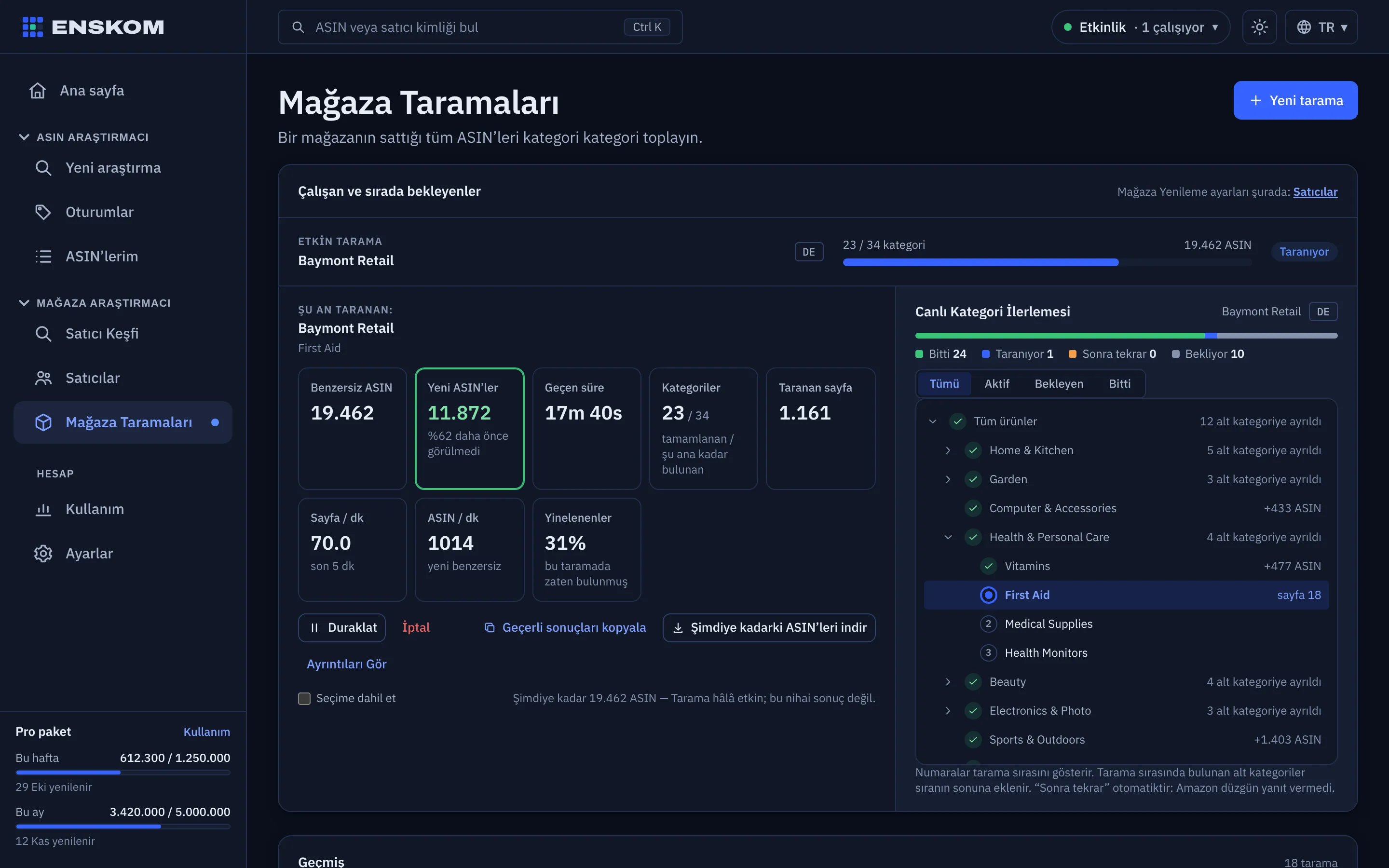Image resolution: width=1389 pixels, height=868 pixels.
Task: Click the ENSKOM grid logo icon
Action: tap(33, 27)
